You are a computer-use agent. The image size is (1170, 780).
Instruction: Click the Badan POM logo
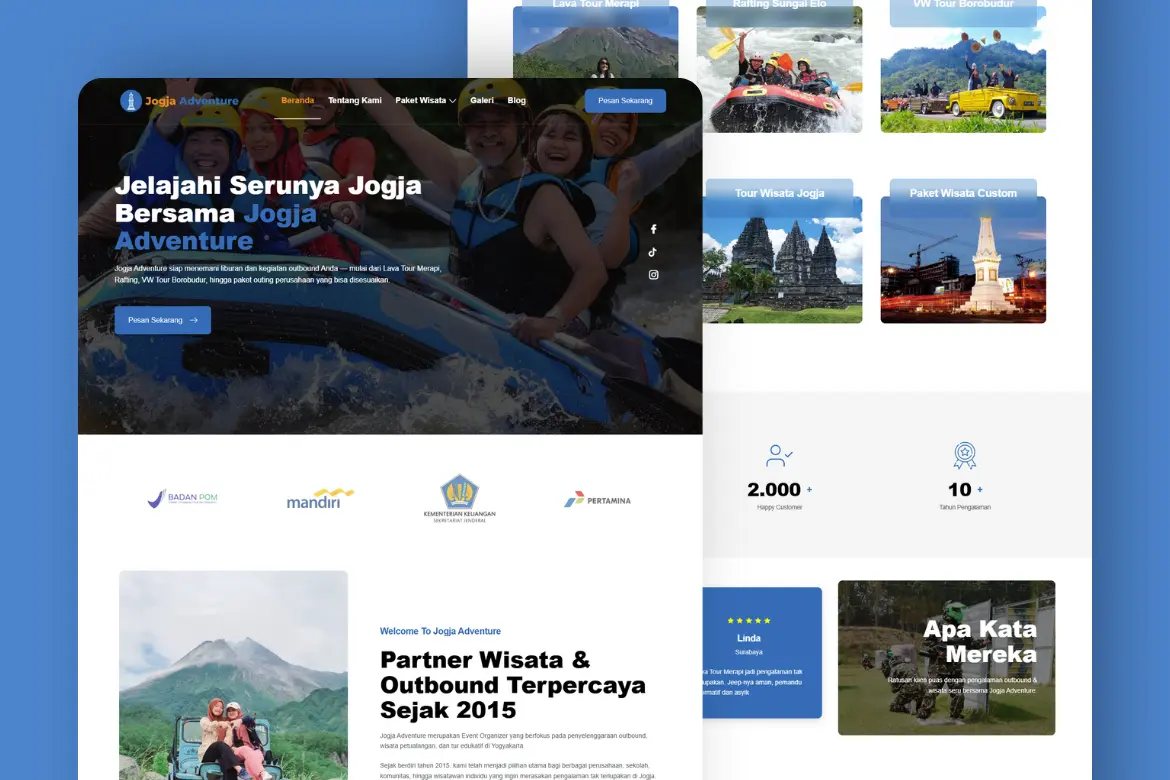182,498
